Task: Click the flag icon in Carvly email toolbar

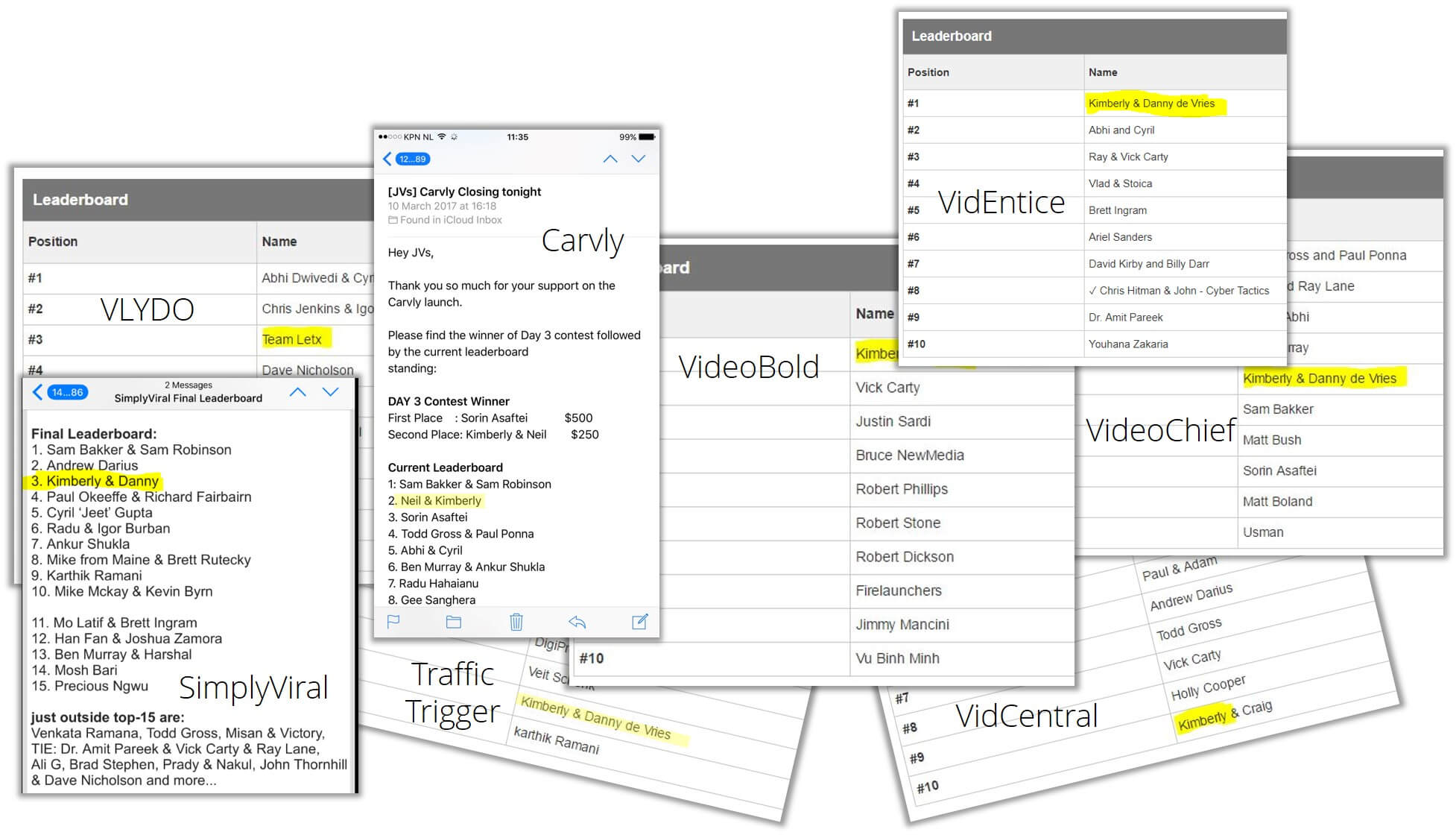Action: pyautogui.click(x=394, y=622)
